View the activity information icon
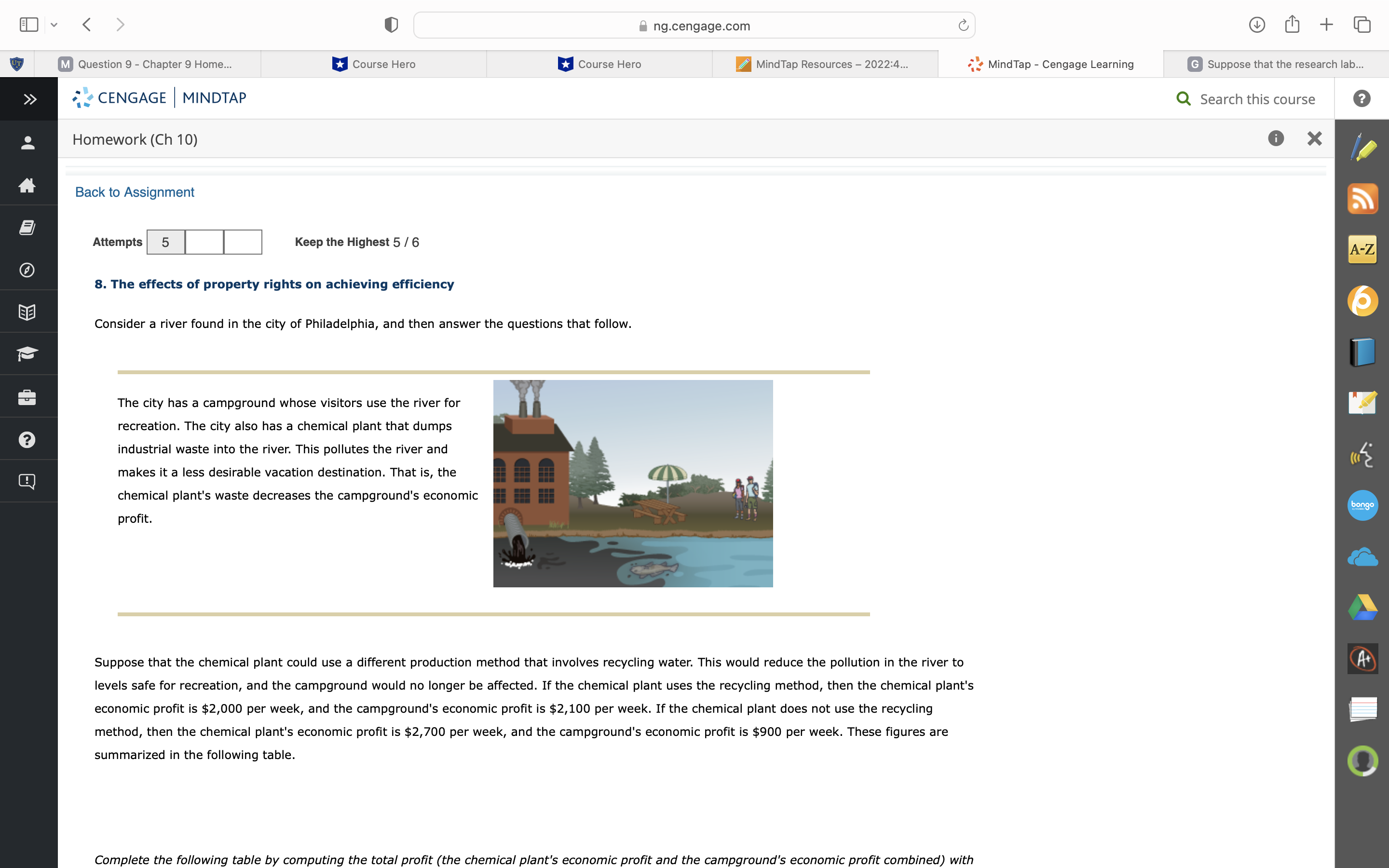1389x868 pixels. pyautogui.click(x=1275, y=138)
